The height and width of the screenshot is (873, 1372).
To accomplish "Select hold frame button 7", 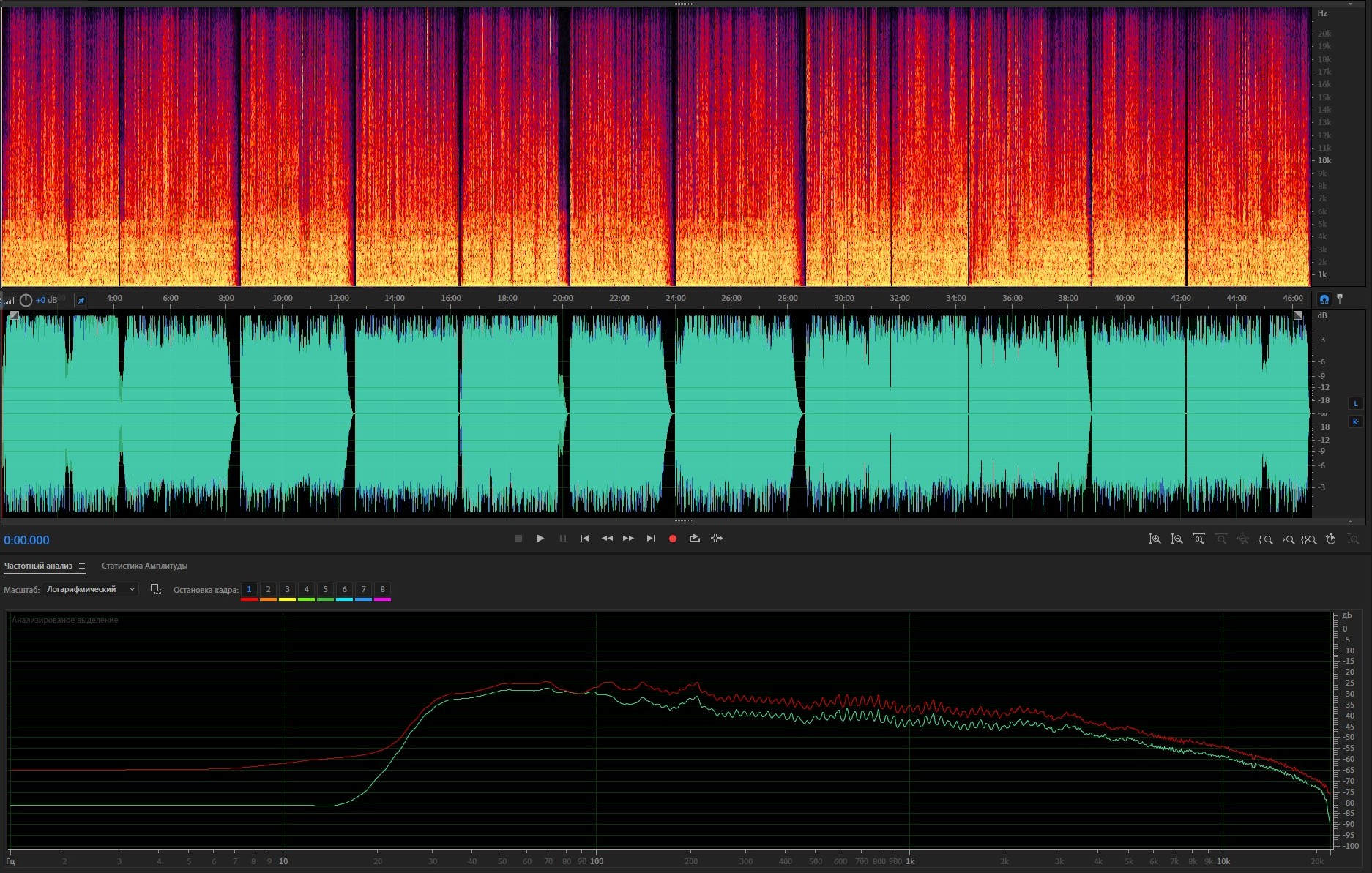I will coord(363,590).
